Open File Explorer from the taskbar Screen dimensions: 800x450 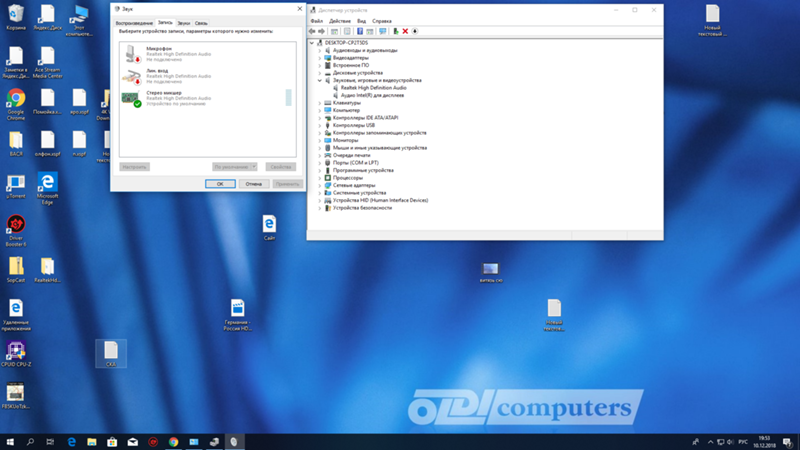(92, 442)
